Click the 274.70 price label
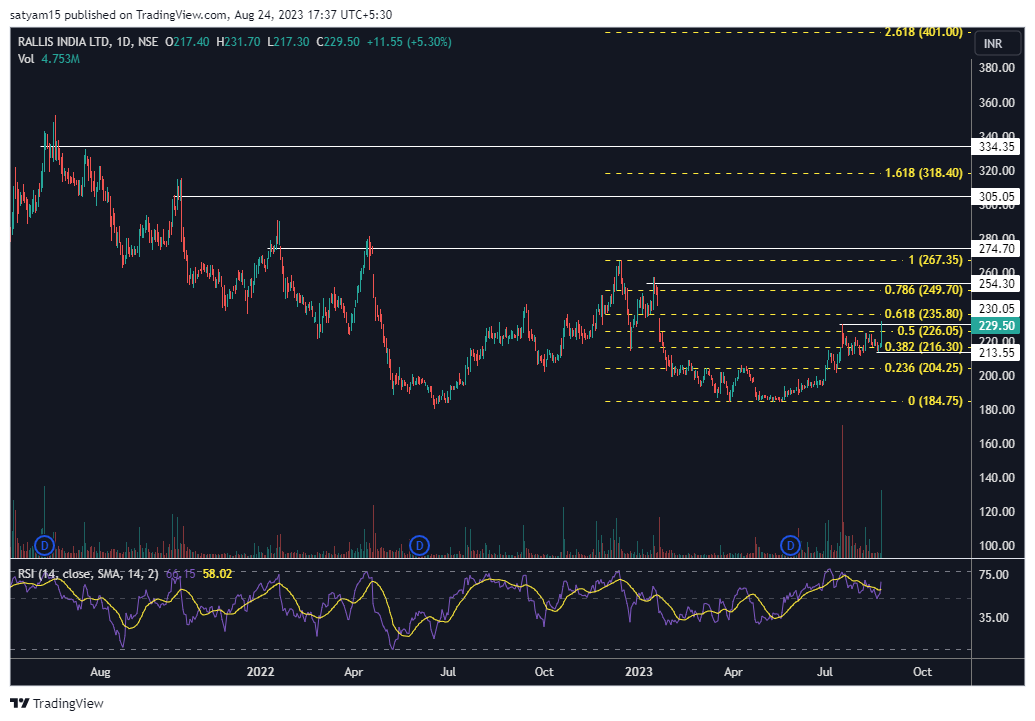 coord(996,249)
